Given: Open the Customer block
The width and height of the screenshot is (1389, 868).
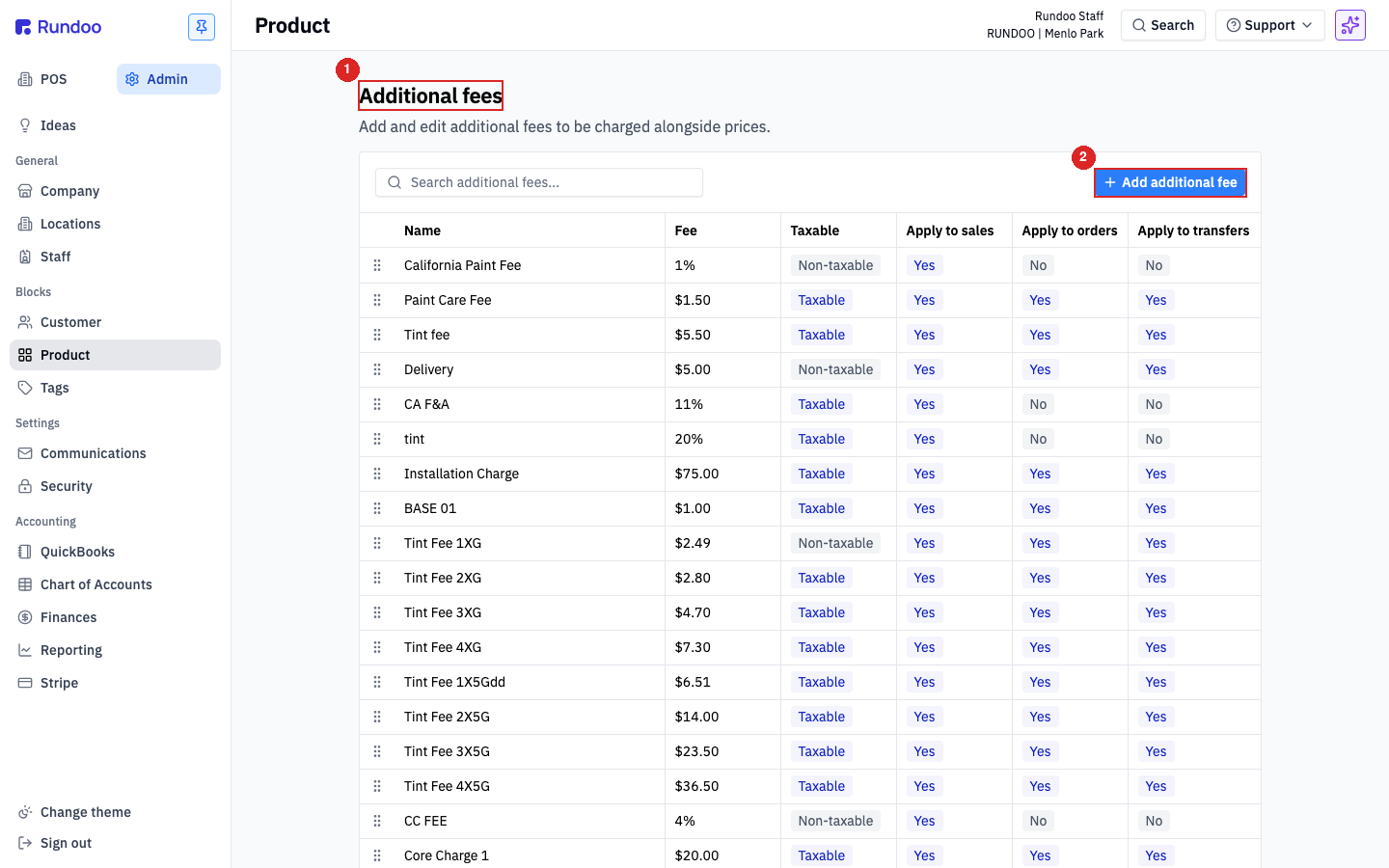Looking at the screenshot, I should coord(115,322).
